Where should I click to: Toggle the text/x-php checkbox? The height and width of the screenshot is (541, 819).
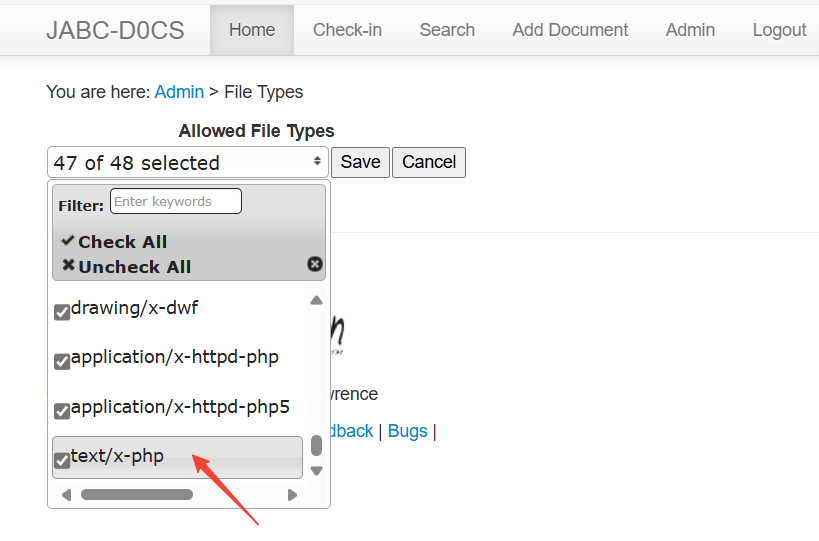[x=62, y=461]
